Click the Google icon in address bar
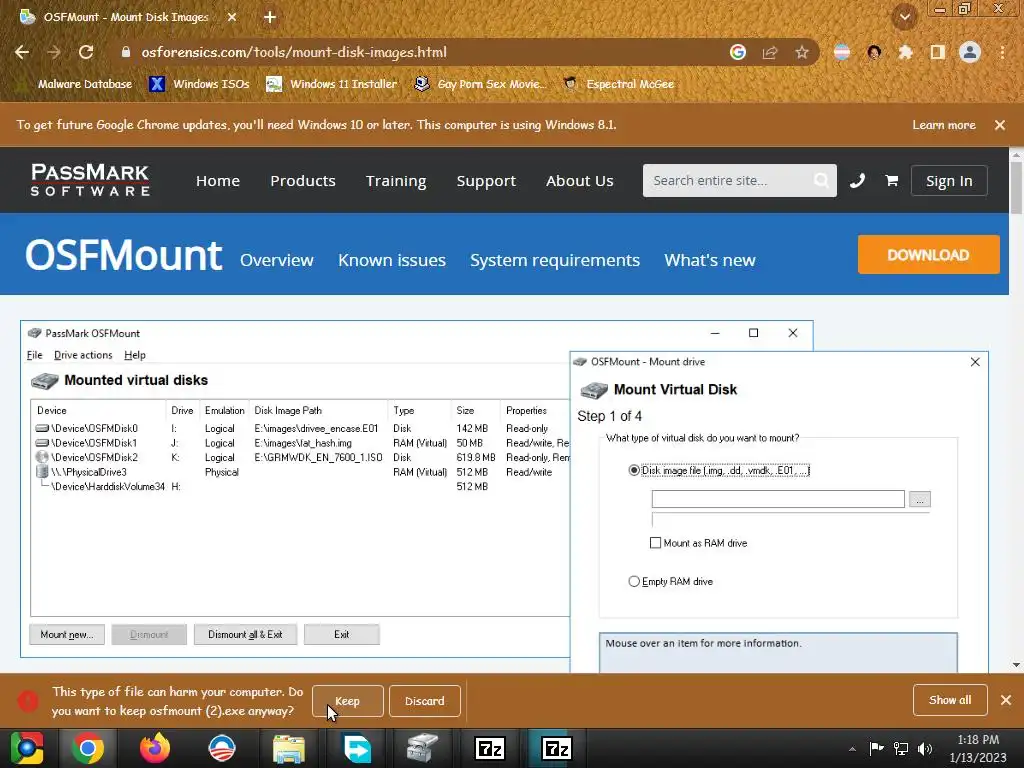Viewport: 1024px width, 768px height. pyautogui.click(x=738, y=52)
